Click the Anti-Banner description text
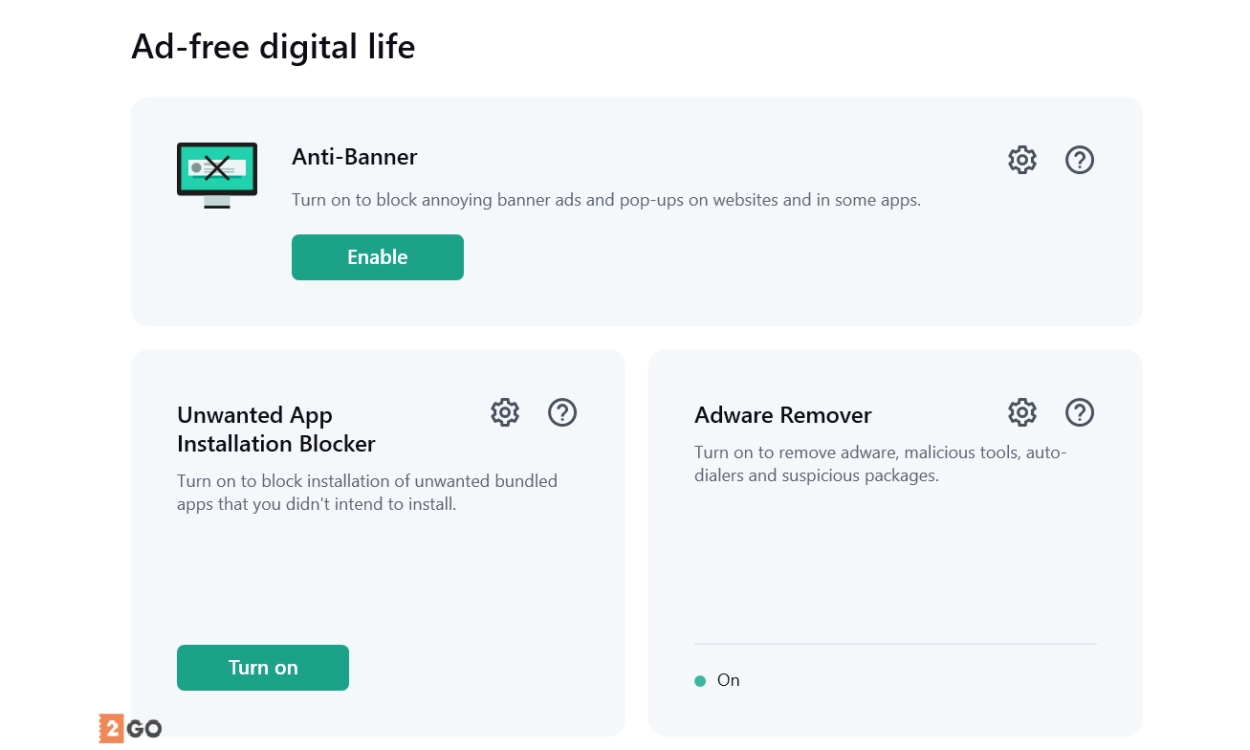This screenshot has width=1250, height=750. pyautogui.click(x=605, y=200)
